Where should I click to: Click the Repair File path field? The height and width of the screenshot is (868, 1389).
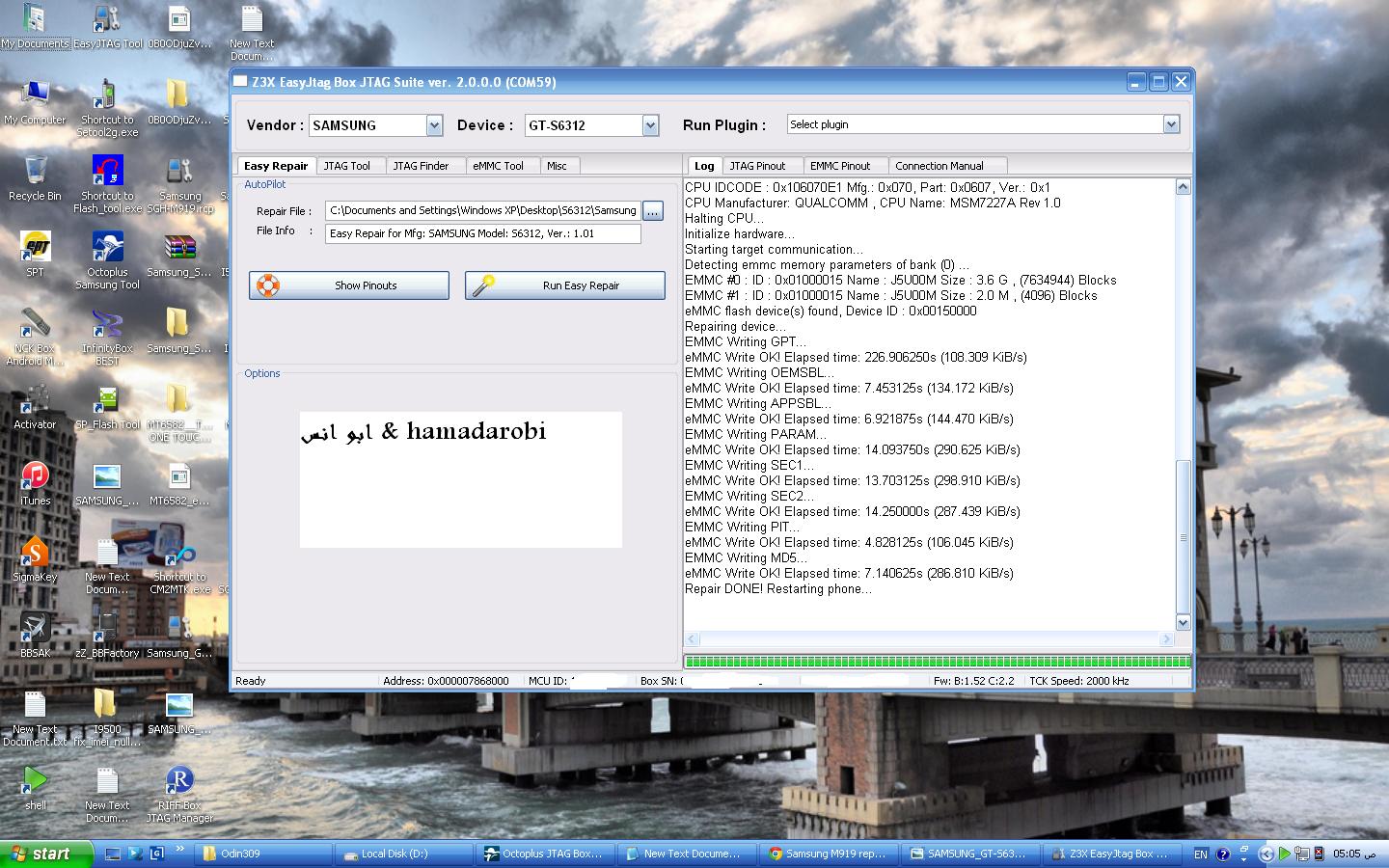(x=483, y=210)
